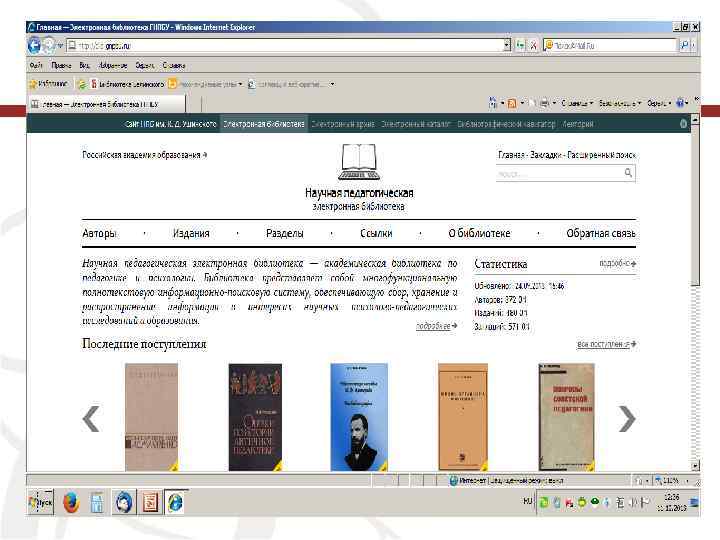Open the Ссылки section link
The height and width of the screenshot is (540, 720).
[376, 233]
